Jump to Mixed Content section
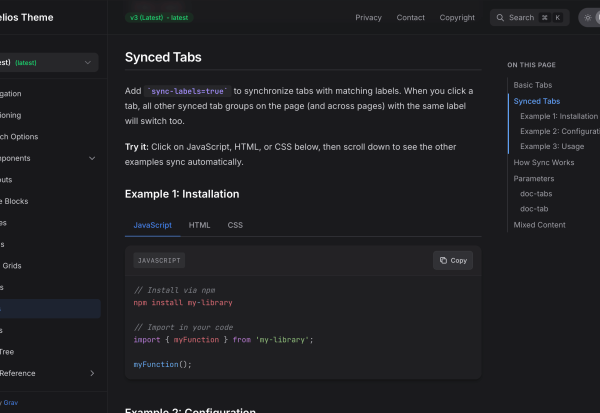The image size is (600, 413). 539,225
